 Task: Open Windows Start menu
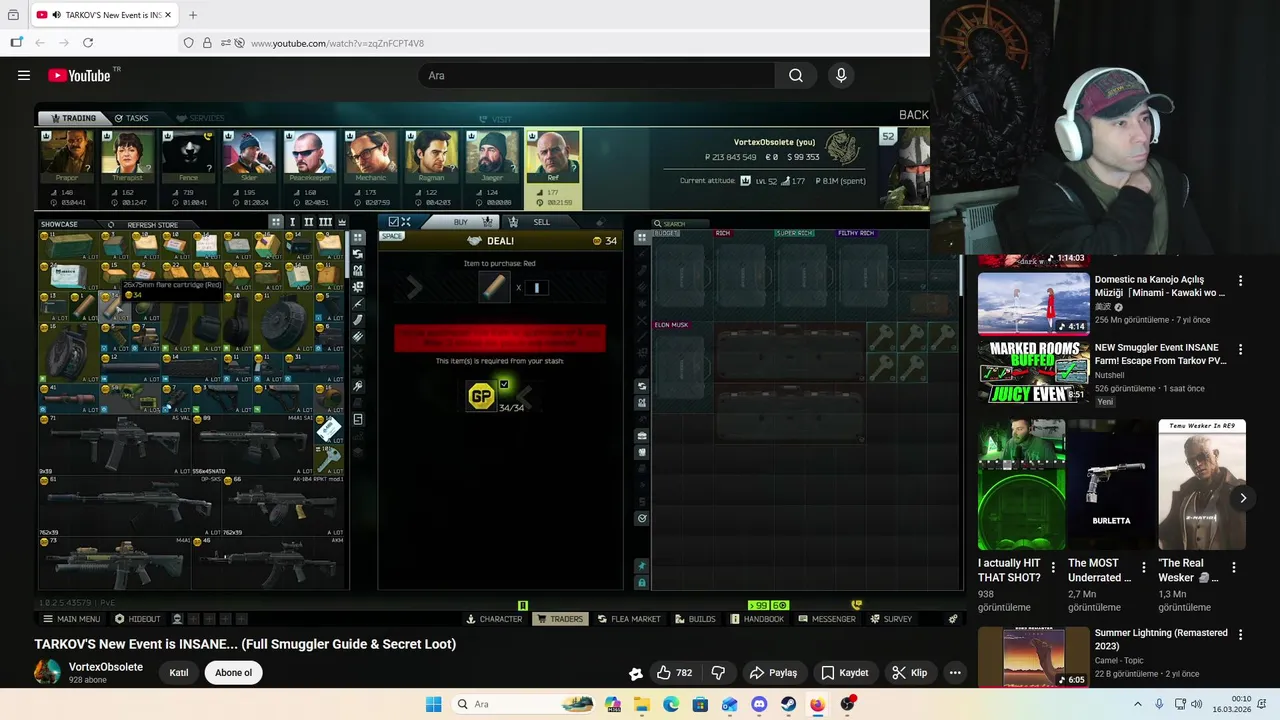coord(433,704)
